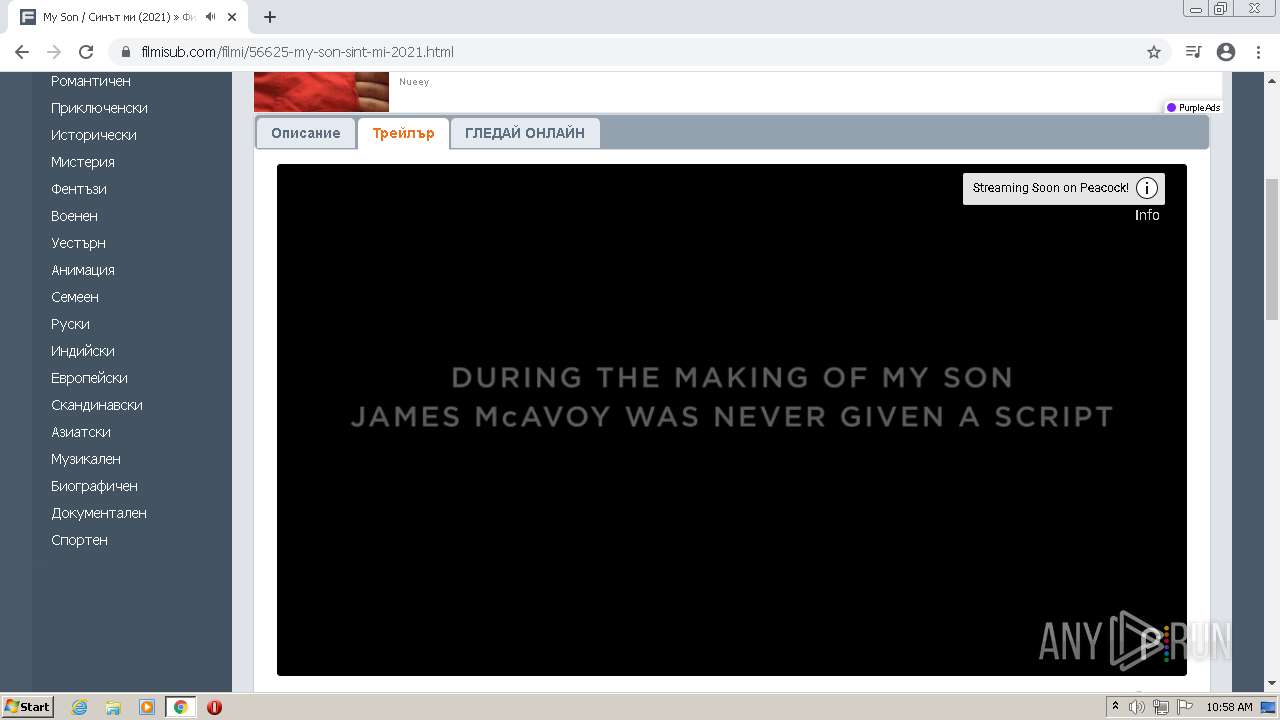The image size is (1280, 720).
Task: Open Internet Explorer from taskbar
Action: click(79, 707)
